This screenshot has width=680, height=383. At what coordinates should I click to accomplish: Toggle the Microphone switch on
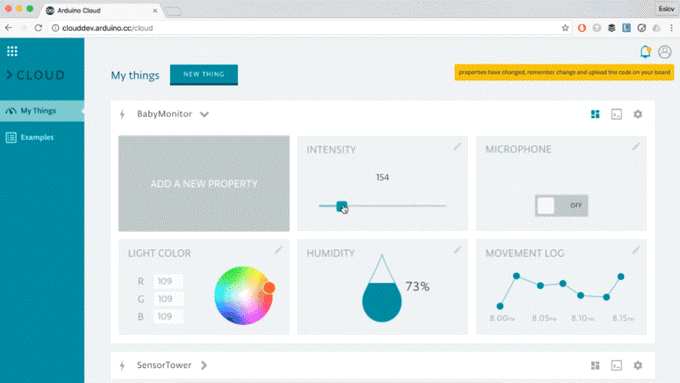[x=561, y=206]
